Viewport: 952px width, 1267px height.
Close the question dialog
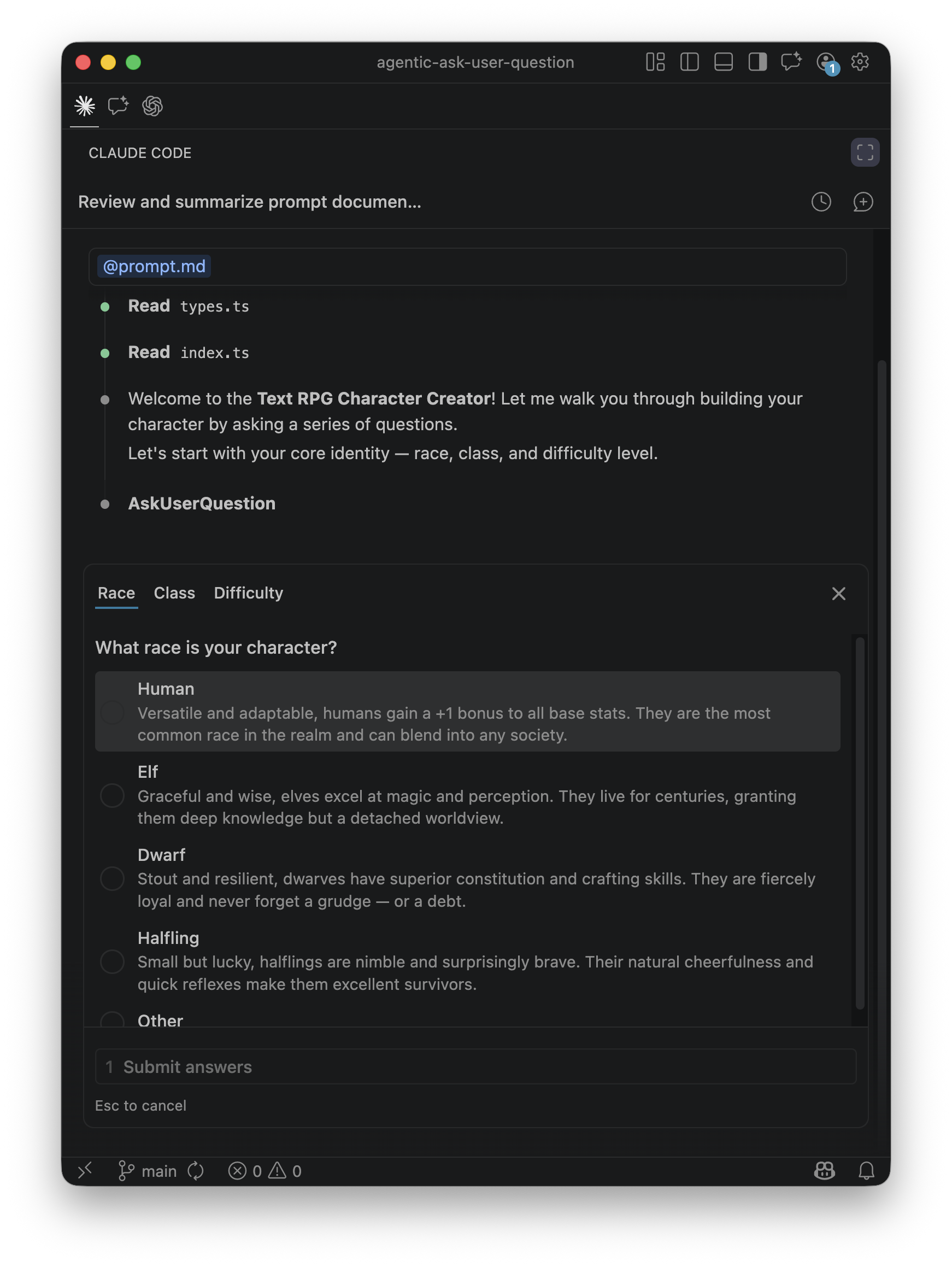[x=838, y=594]
